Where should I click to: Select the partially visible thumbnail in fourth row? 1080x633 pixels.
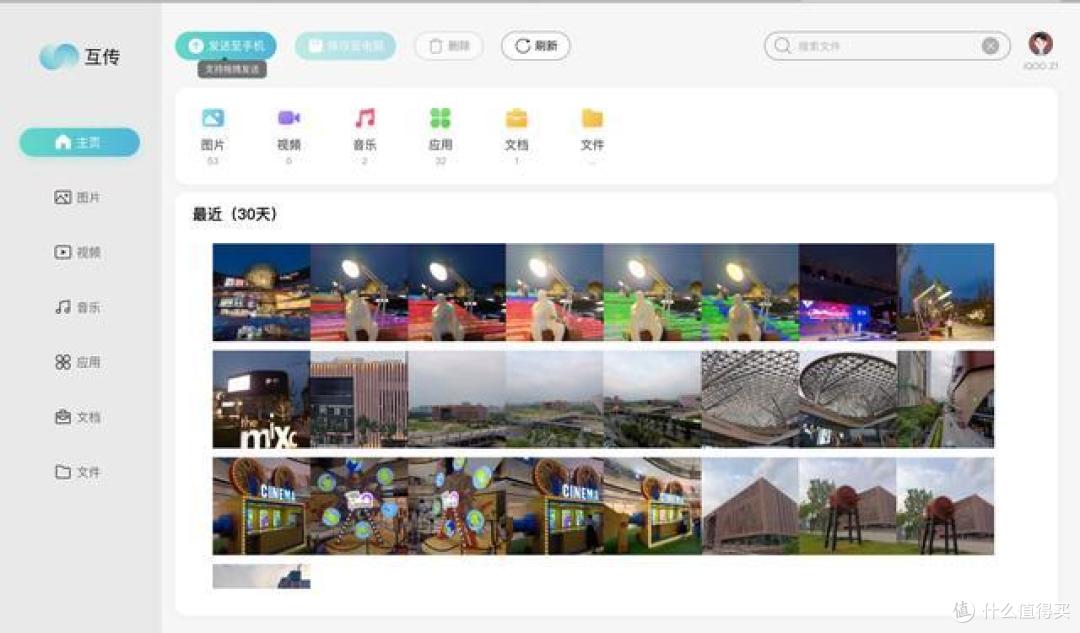[x=262, y=577]
